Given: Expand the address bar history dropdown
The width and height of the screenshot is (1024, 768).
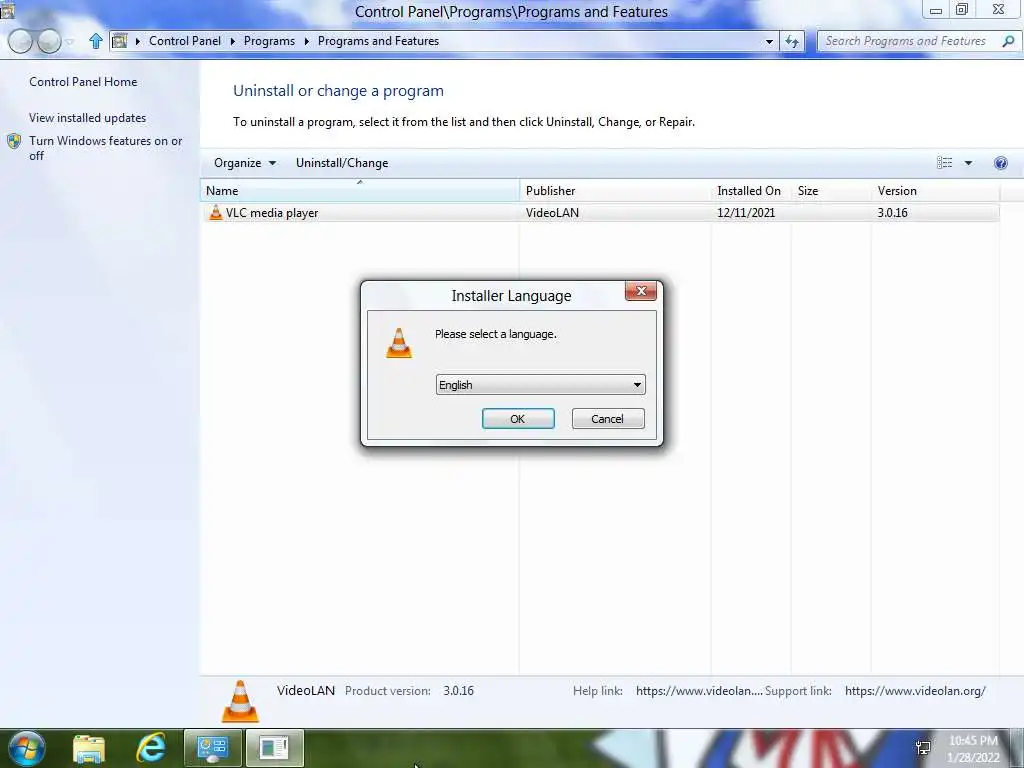Looking at the screenshot, I should point(769,41).
